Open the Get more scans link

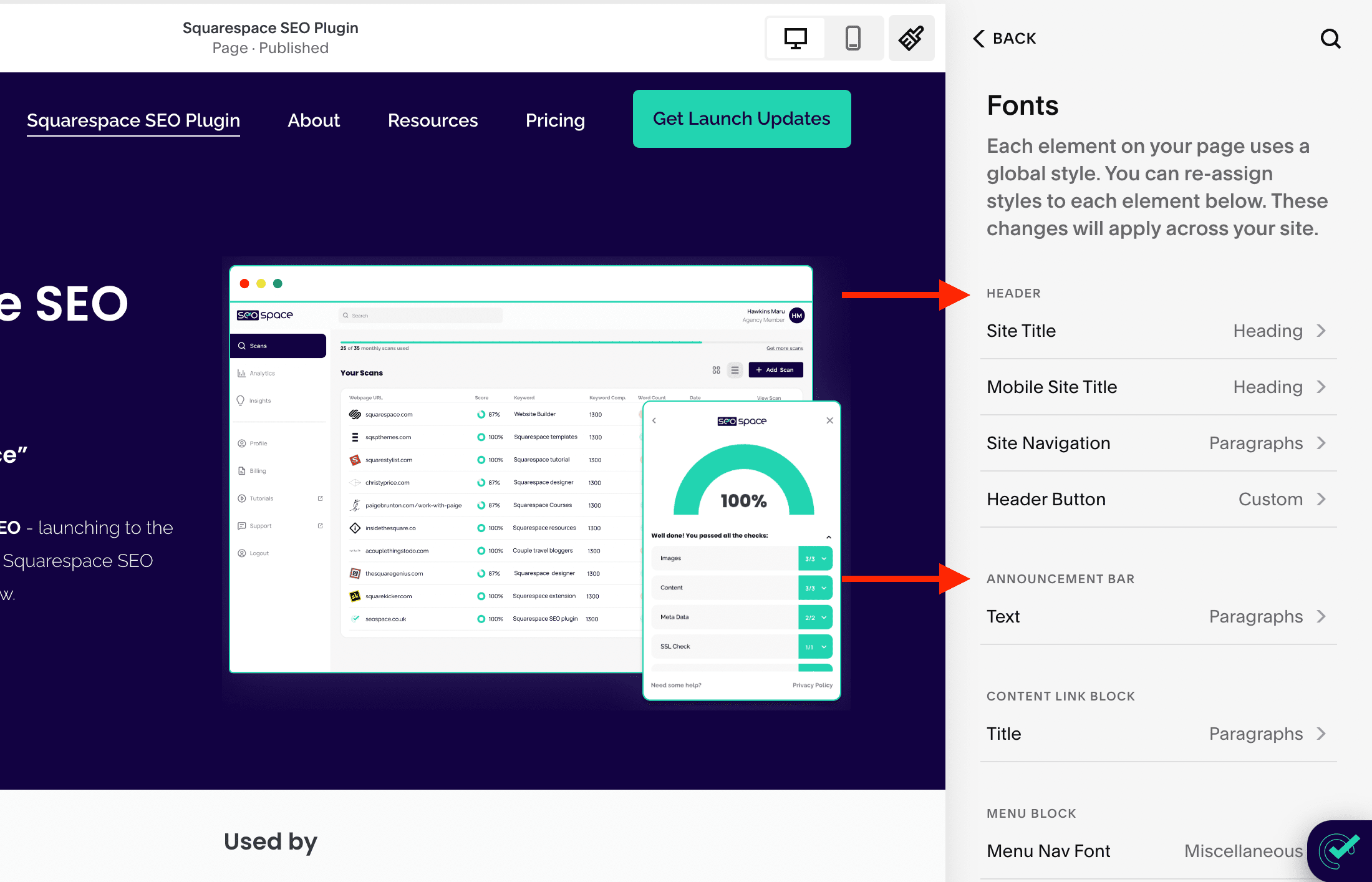[784, 348]
